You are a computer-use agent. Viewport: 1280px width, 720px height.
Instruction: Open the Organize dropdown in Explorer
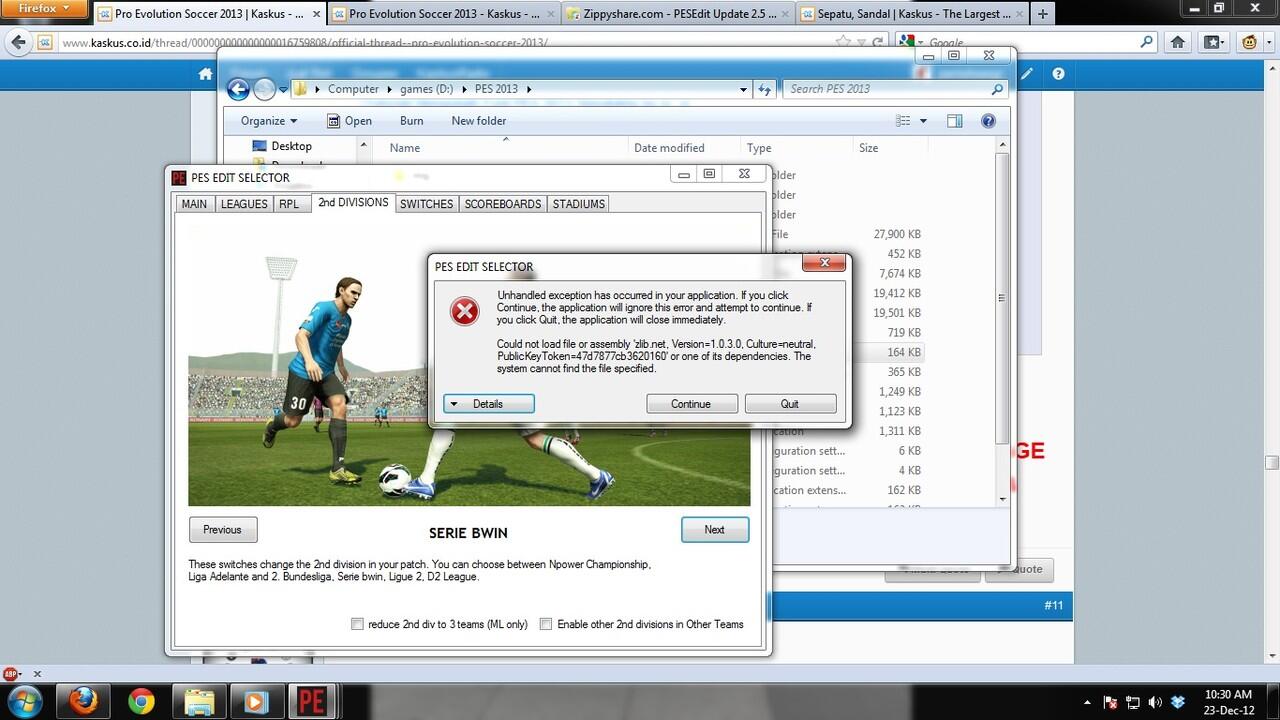[268, 121]
